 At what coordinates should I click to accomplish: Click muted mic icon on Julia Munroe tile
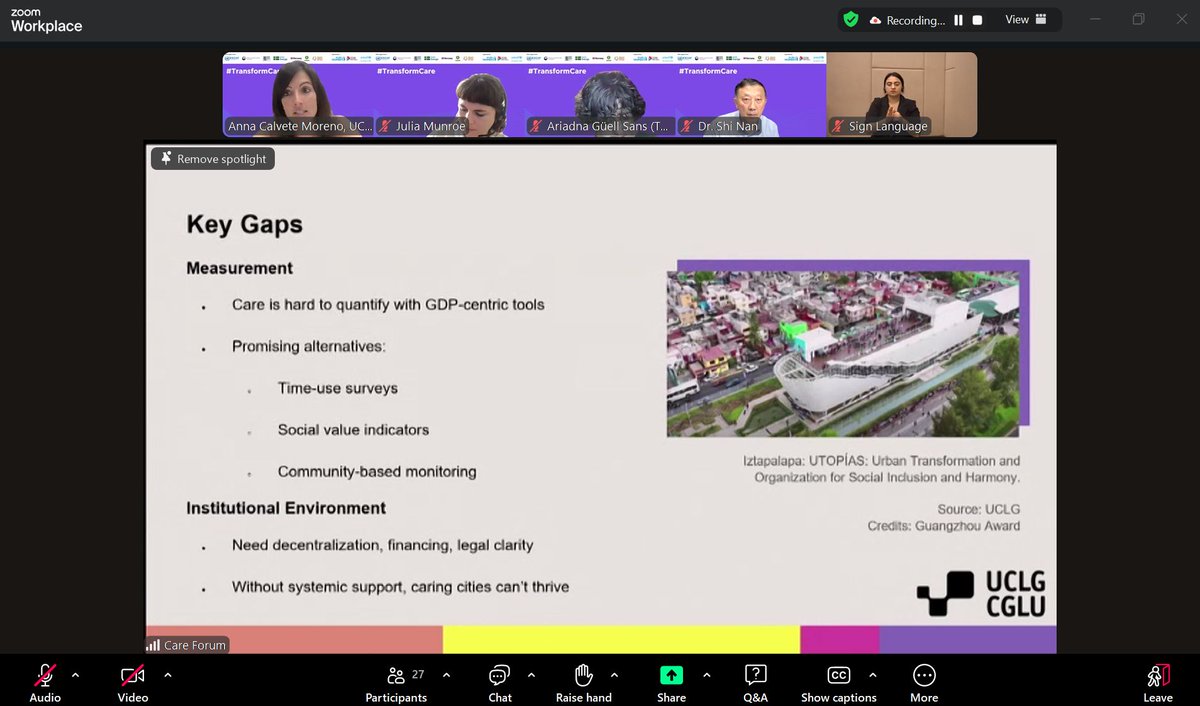[385, 126]
